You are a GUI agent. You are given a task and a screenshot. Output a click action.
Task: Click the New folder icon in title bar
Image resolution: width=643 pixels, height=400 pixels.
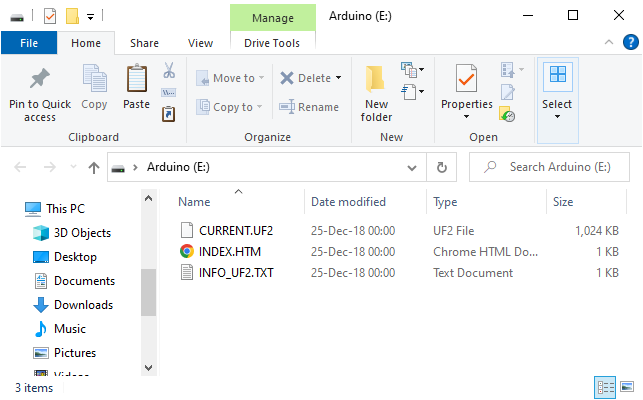[72, 16]
